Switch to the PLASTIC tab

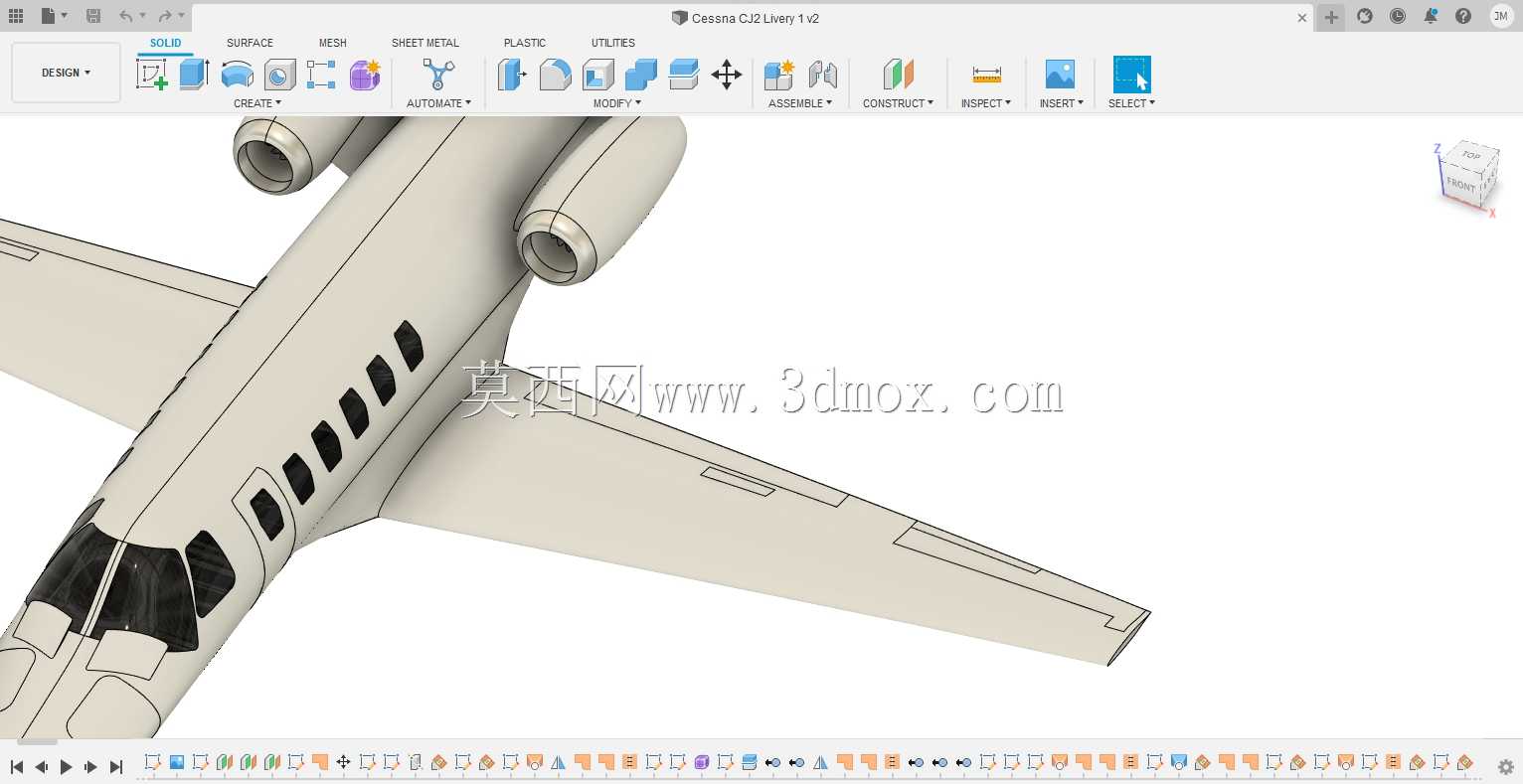(x=525, y=43)
